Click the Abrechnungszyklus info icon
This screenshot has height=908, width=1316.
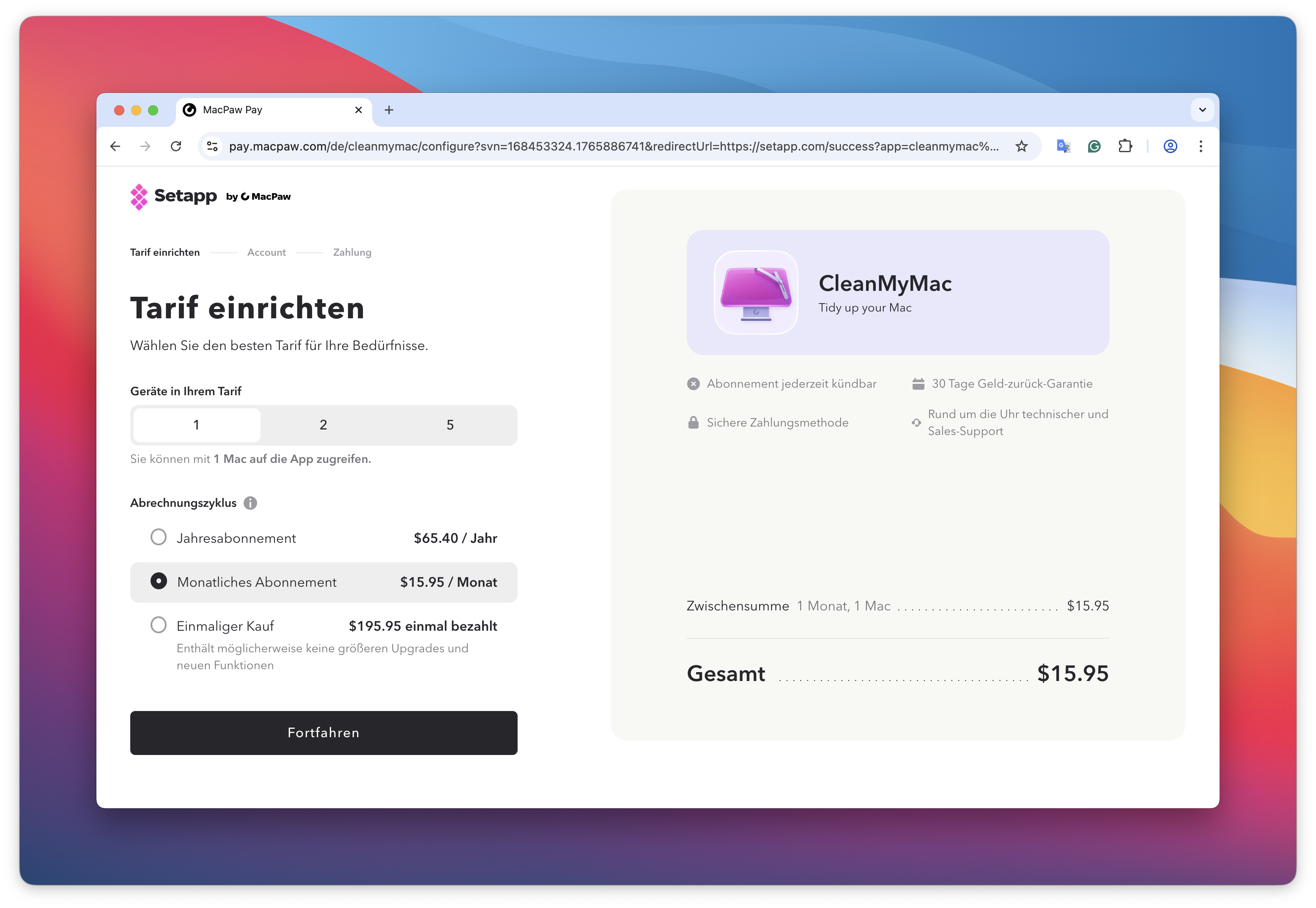pos(250,503)
